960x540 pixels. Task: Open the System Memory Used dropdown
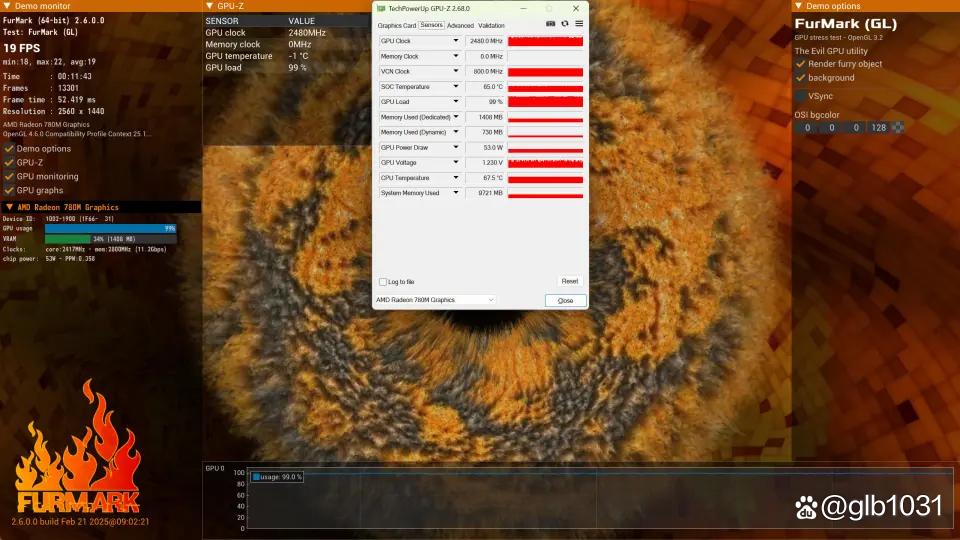click(x=456, y=193)
